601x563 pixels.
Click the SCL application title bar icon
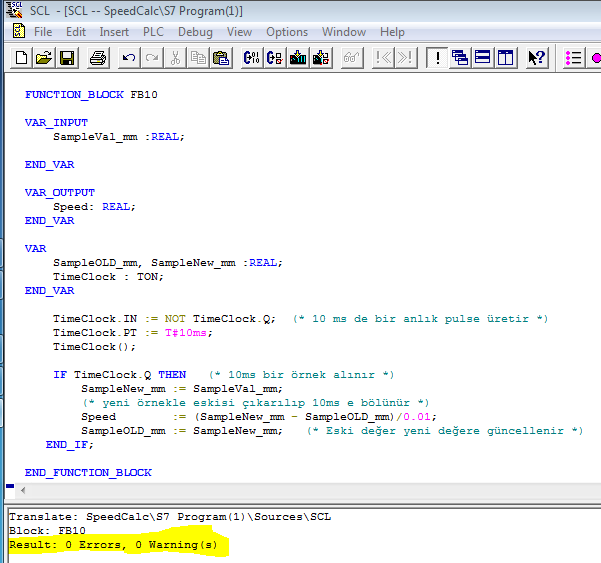click(x=14, y=10)
